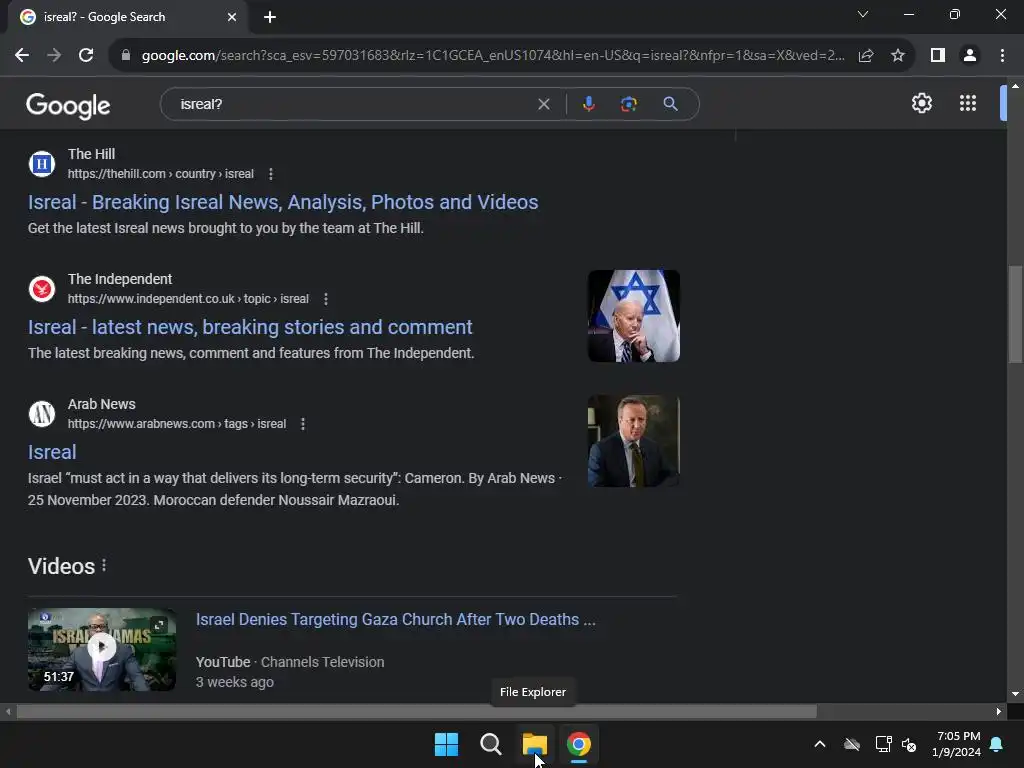Share this page from address bar
1024x768 pixels.
(x=866, y=56)
